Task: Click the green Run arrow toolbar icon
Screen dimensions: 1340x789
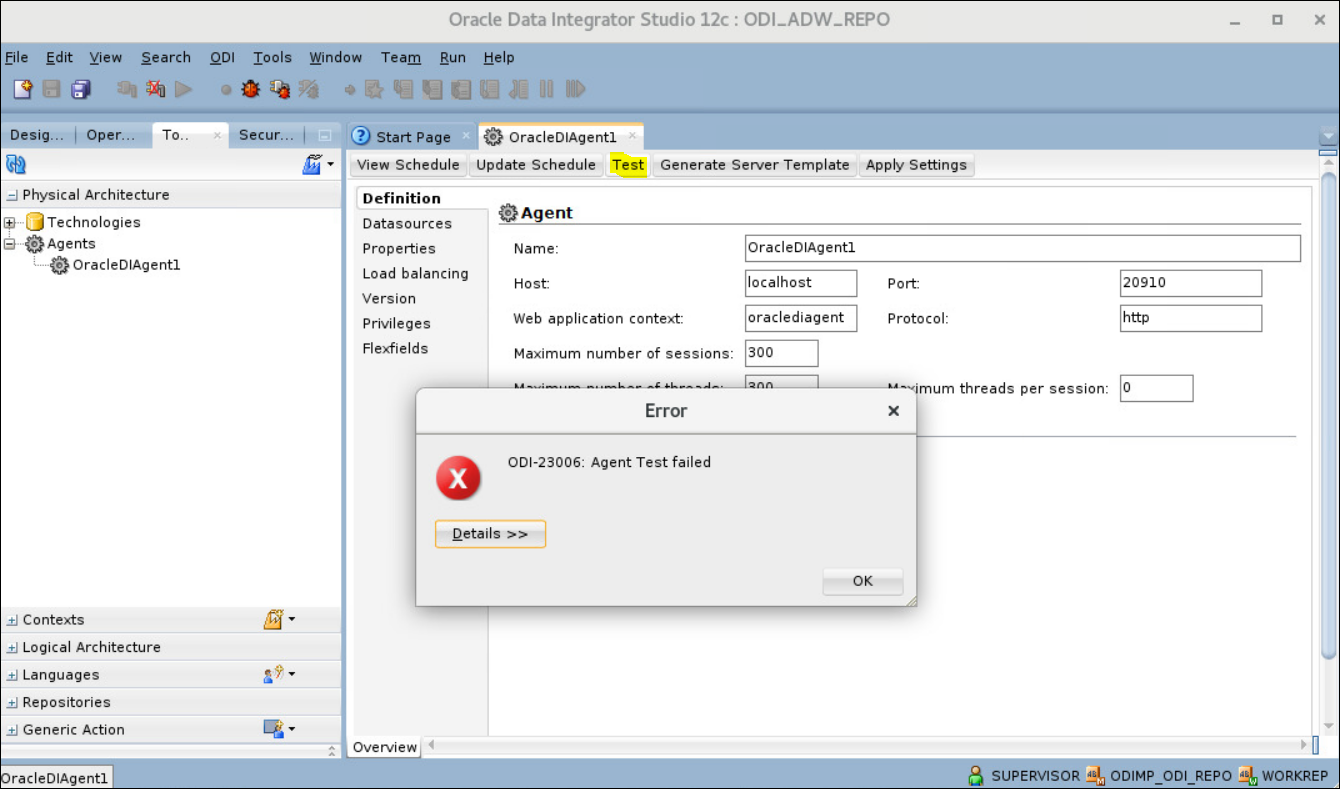Action: (x=183, y=89)
